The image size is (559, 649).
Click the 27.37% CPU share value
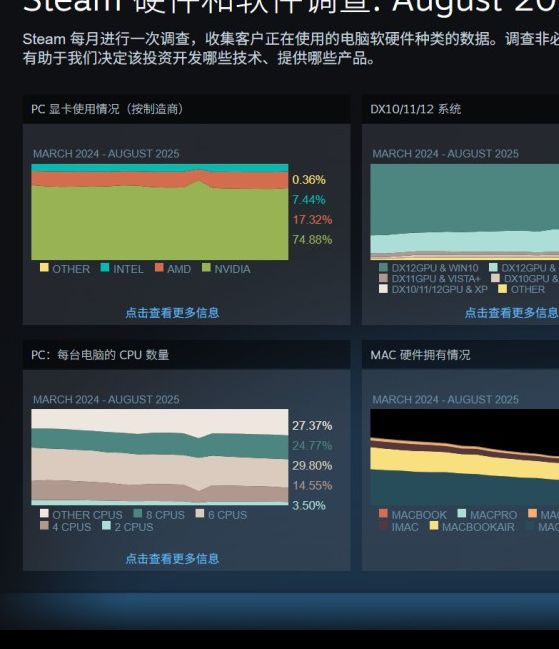312,426
